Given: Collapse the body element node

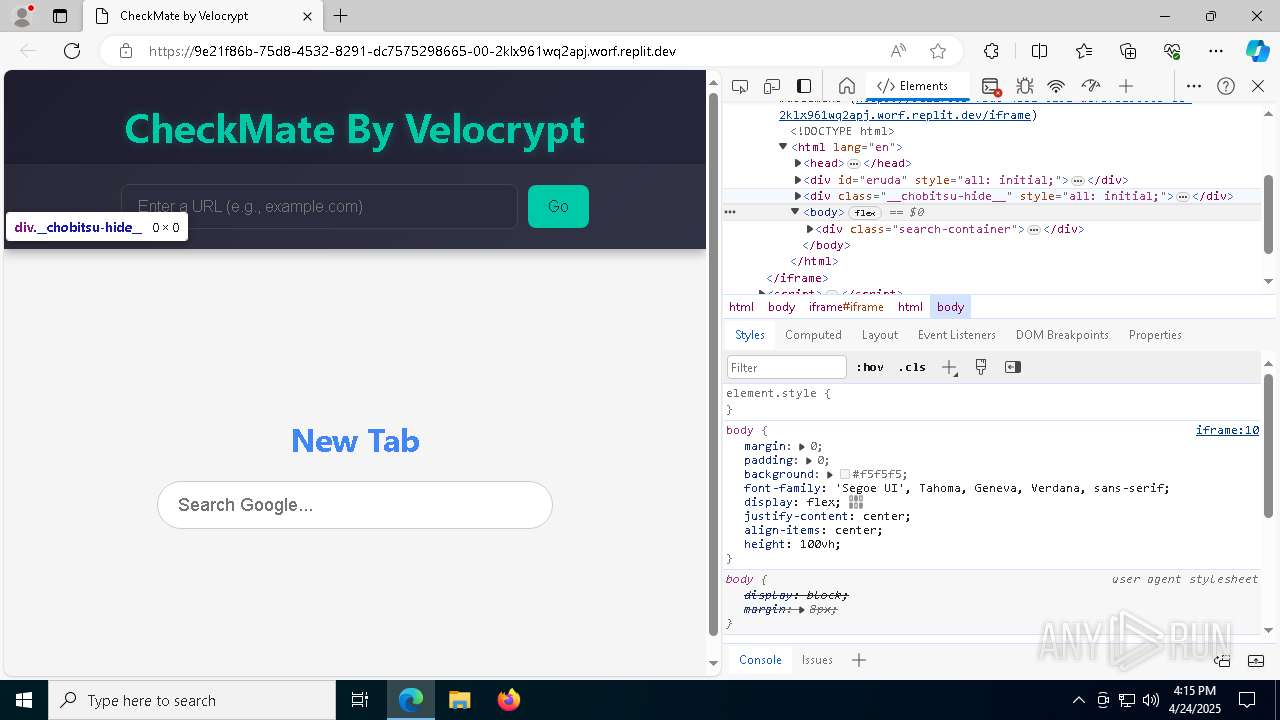Looking at the screenshot, I should [796, 212].
